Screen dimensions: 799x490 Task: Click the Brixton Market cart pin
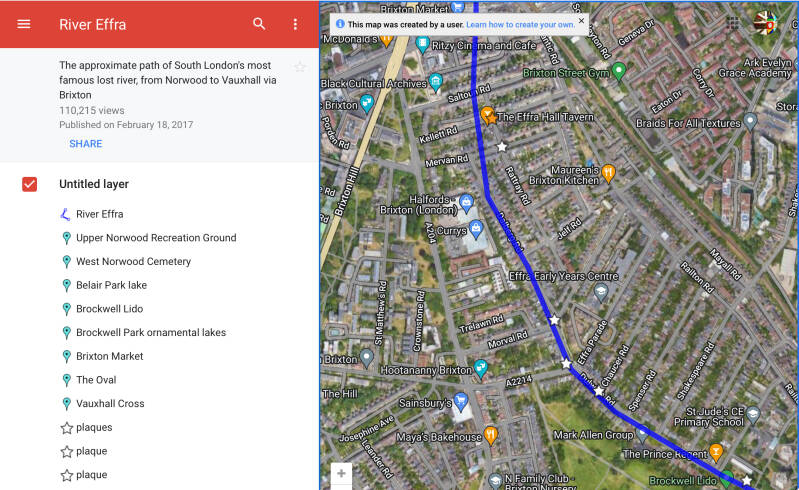click(458, 7)
